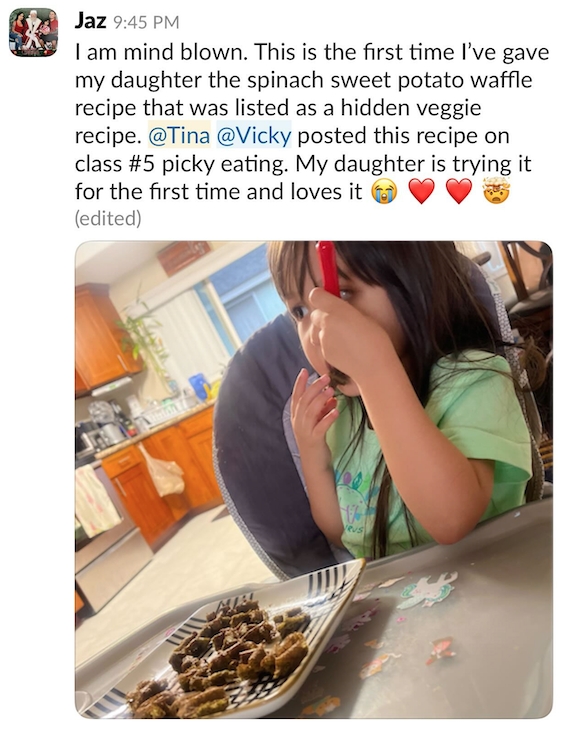Click the "I am mind blown" sentence
The height and width of the screenshot is (729, 566).
coord(161,52)
